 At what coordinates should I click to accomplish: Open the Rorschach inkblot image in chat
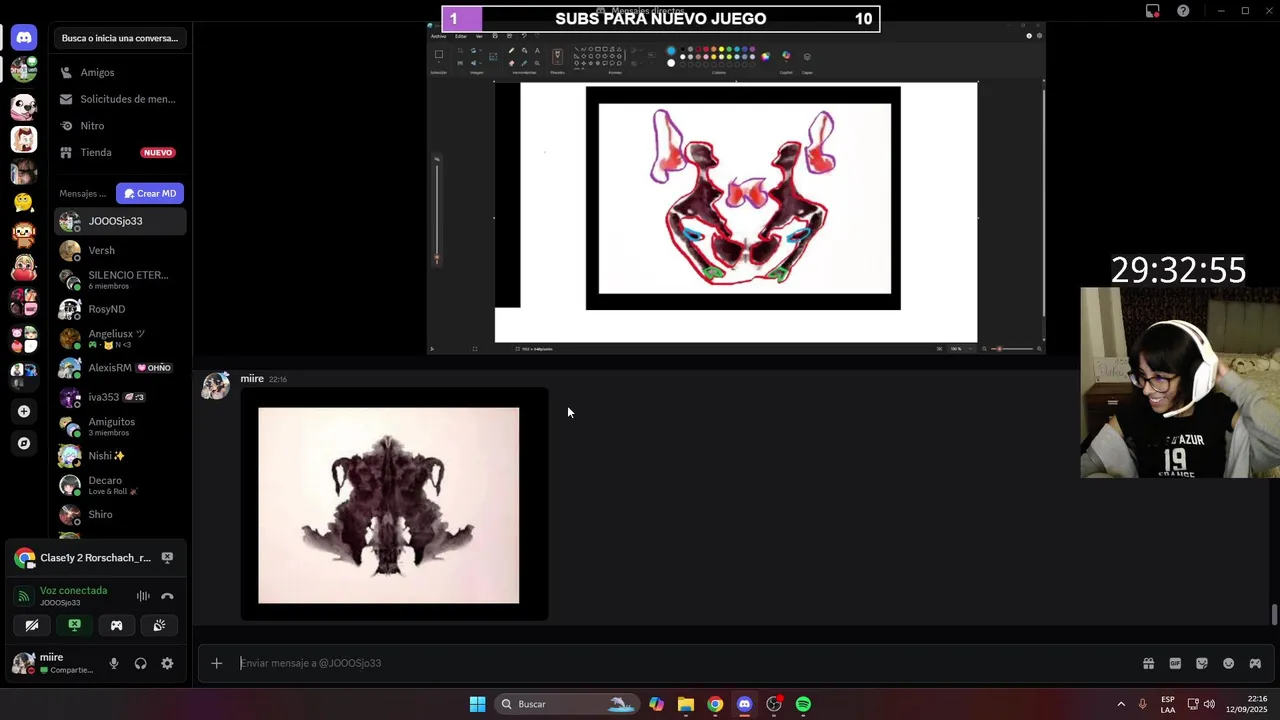394,504
